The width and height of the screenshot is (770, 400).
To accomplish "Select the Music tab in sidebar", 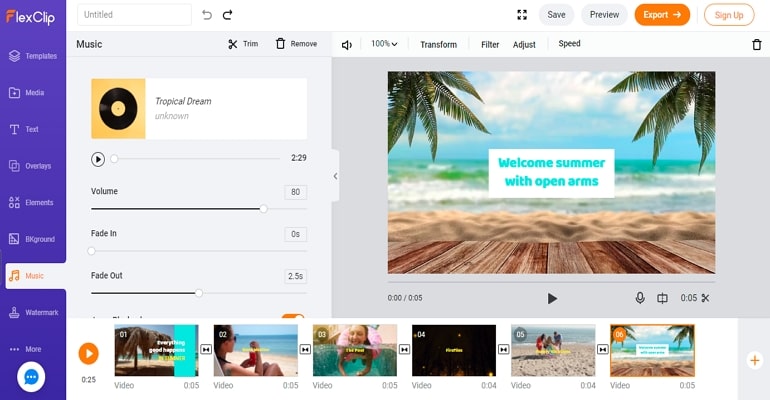I will click(x=35, y=276).
